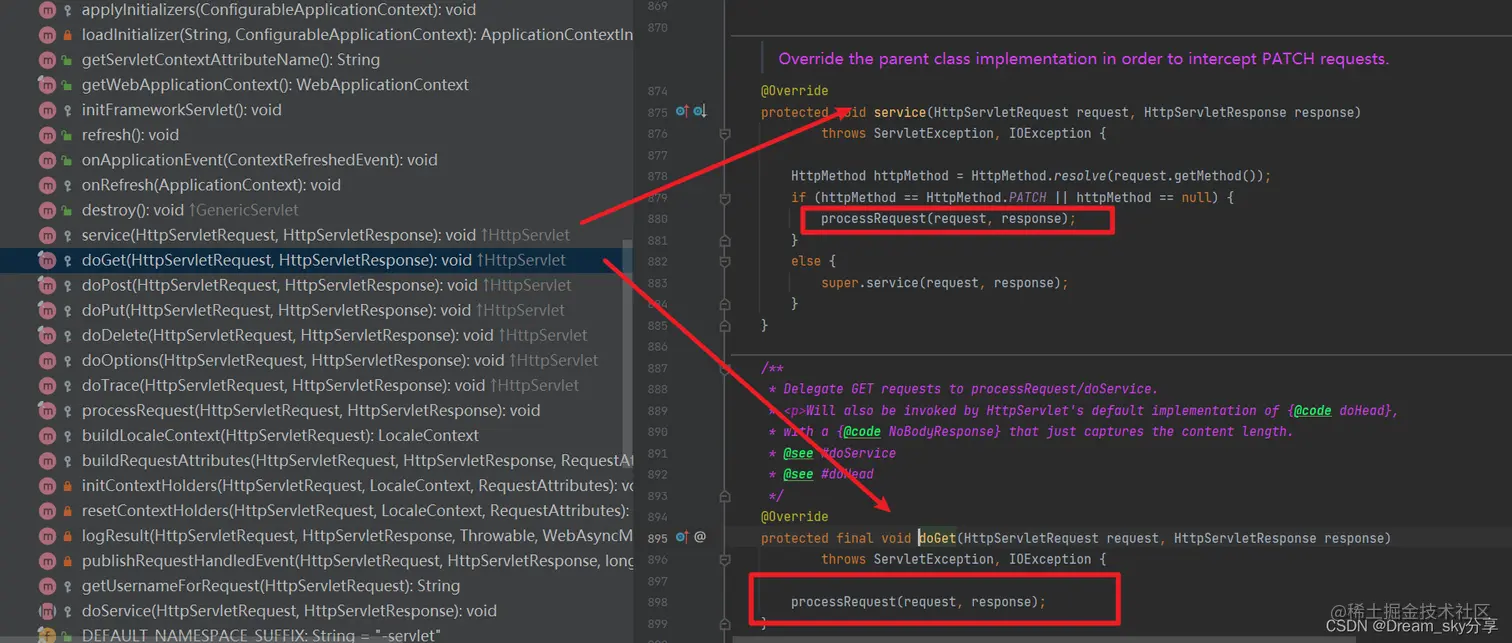Click the protected key icon of applyInitializers
Viewport: 1512px width, 643px height.
68,10
